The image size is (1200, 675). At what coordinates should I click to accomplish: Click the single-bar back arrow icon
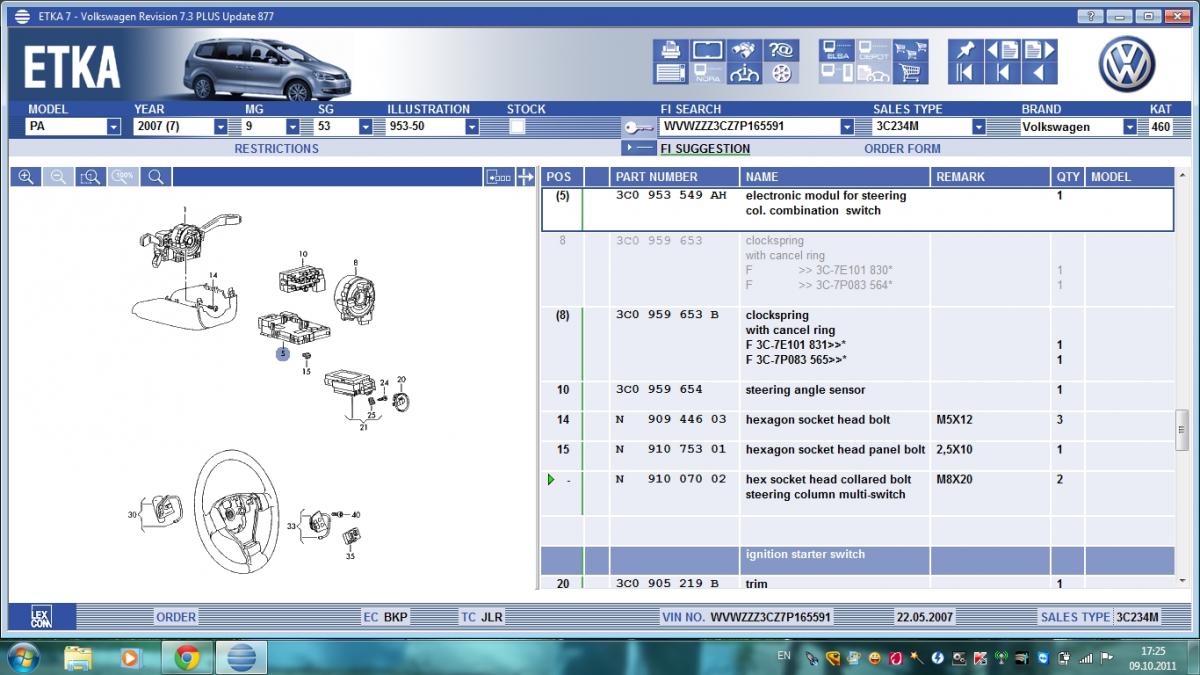pos(1003,73)
